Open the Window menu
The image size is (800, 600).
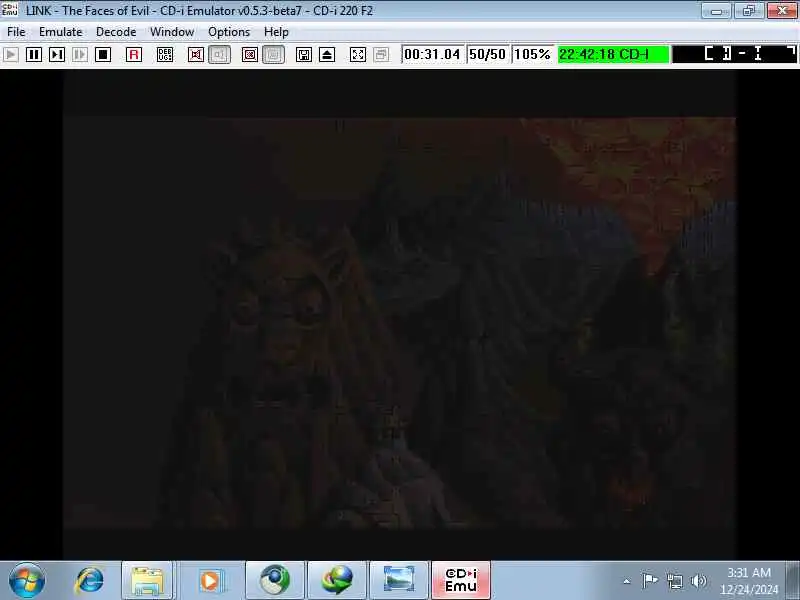click(172, 32)
